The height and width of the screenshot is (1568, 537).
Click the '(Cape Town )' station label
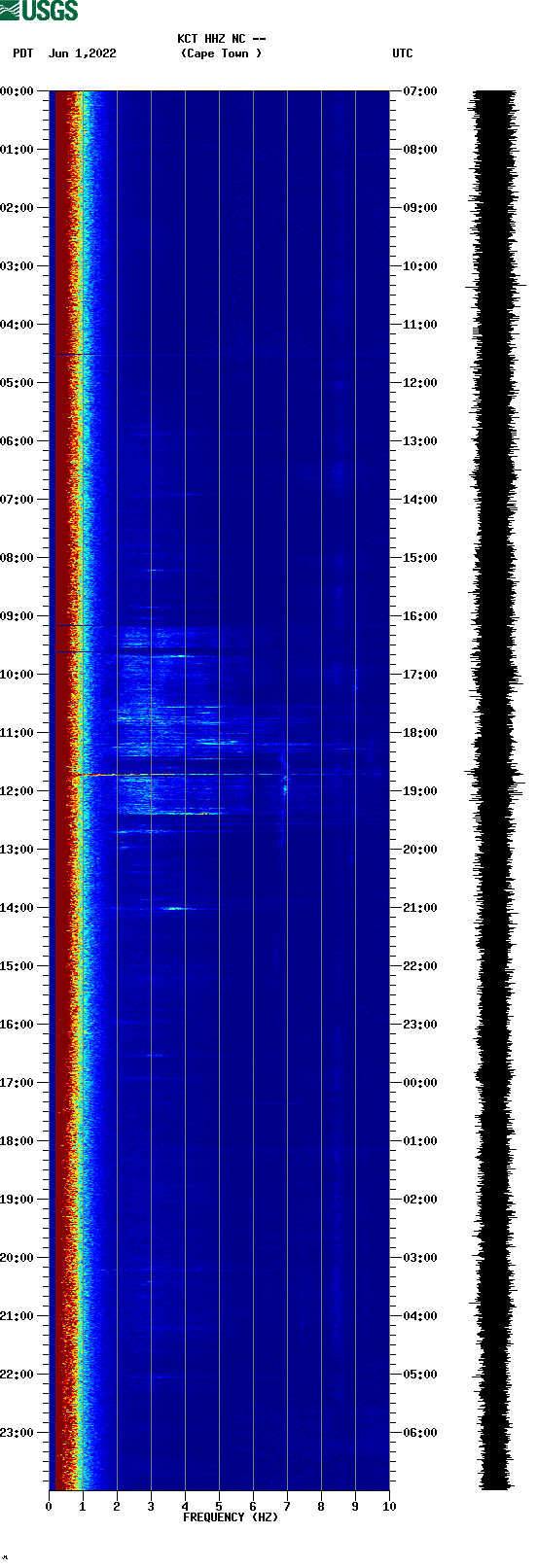click(x=222, y=53)
